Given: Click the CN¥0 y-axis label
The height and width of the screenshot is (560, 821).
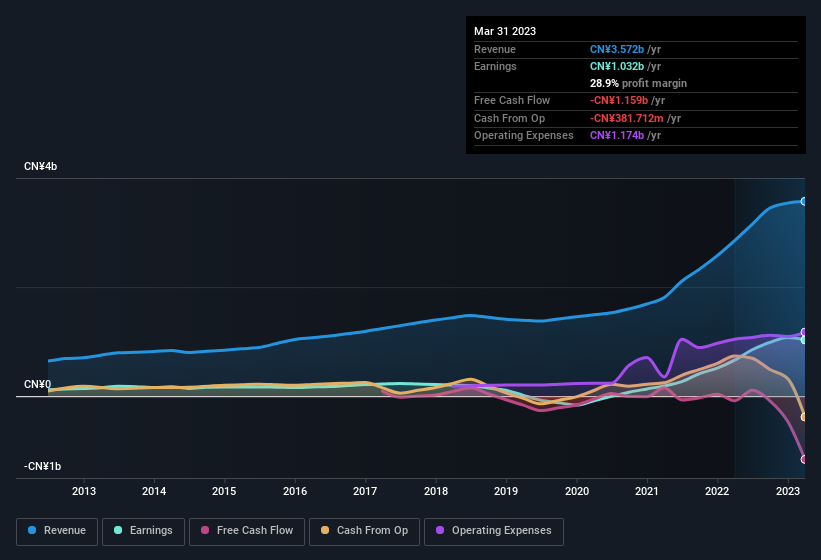Looking at the screenshot, I should pos(38,385).
